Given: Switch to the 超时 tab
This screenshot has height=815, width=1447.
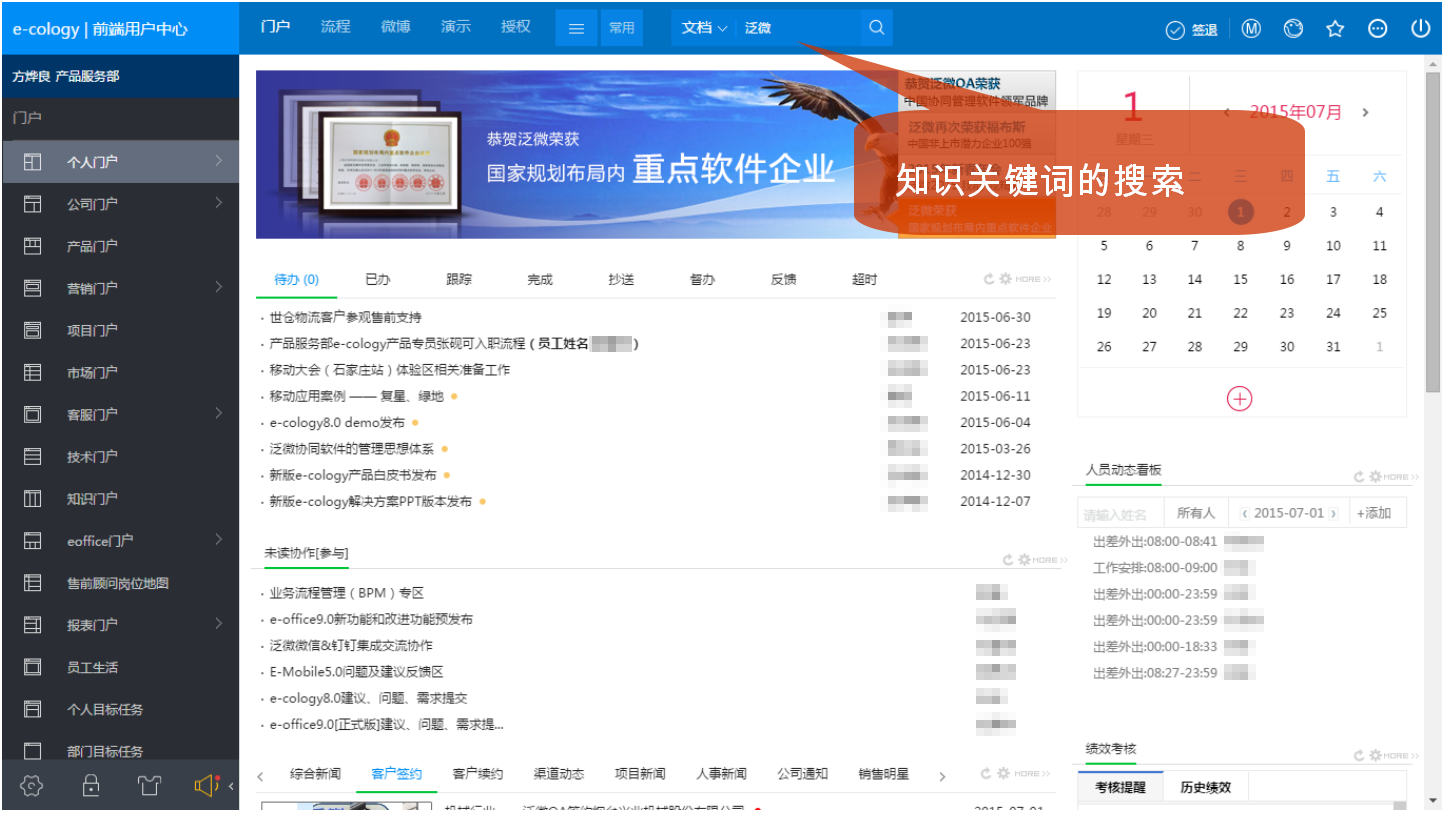Looking at the screenshot, I should point(864,280).
